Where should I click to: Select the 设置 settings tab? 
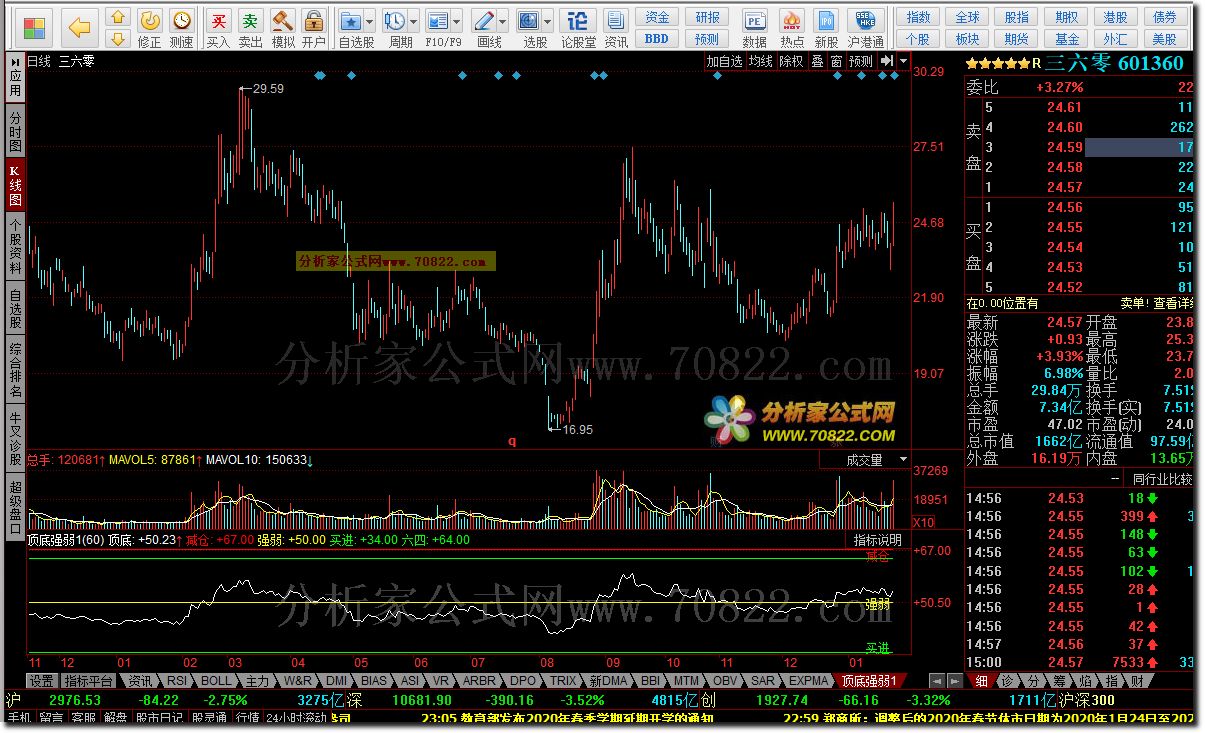coord(41,680)
